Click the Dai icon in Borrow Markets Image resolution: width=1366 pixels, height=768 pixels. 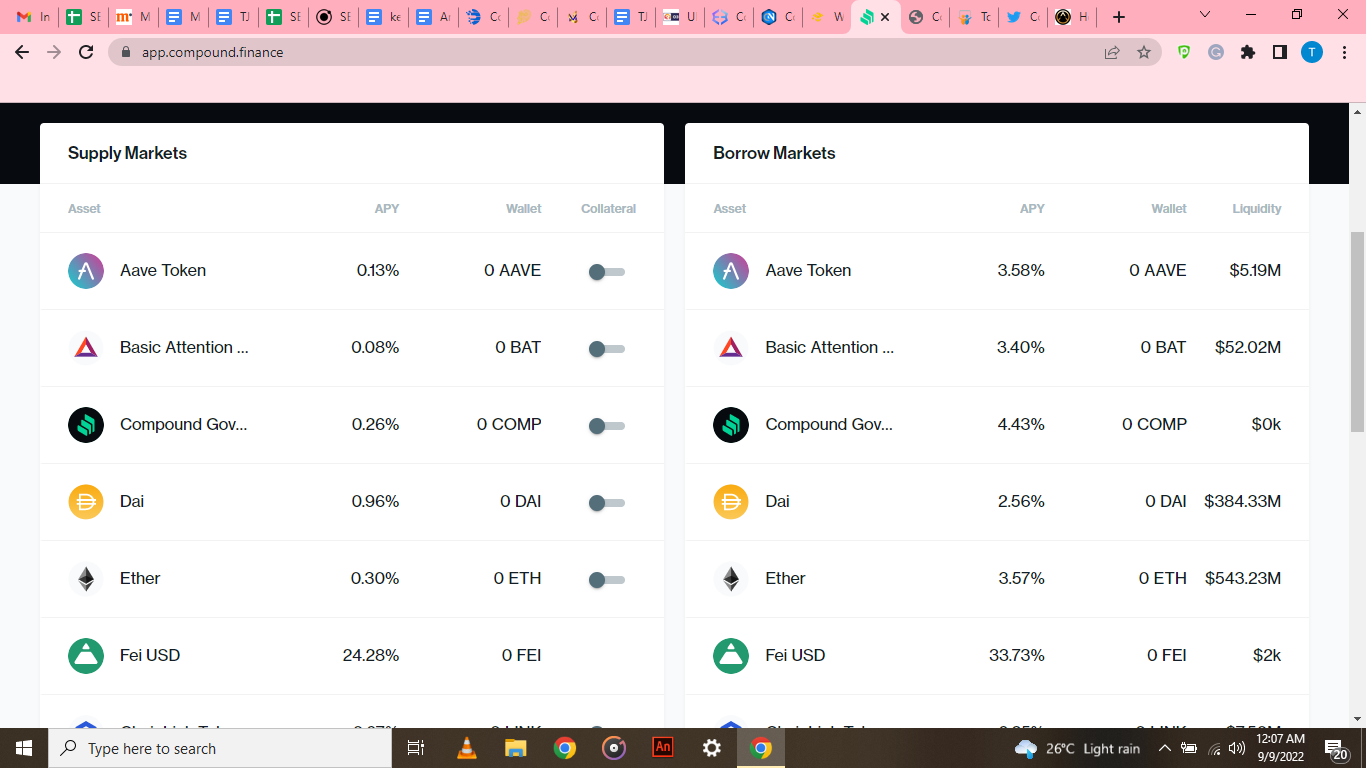(731, 502)
